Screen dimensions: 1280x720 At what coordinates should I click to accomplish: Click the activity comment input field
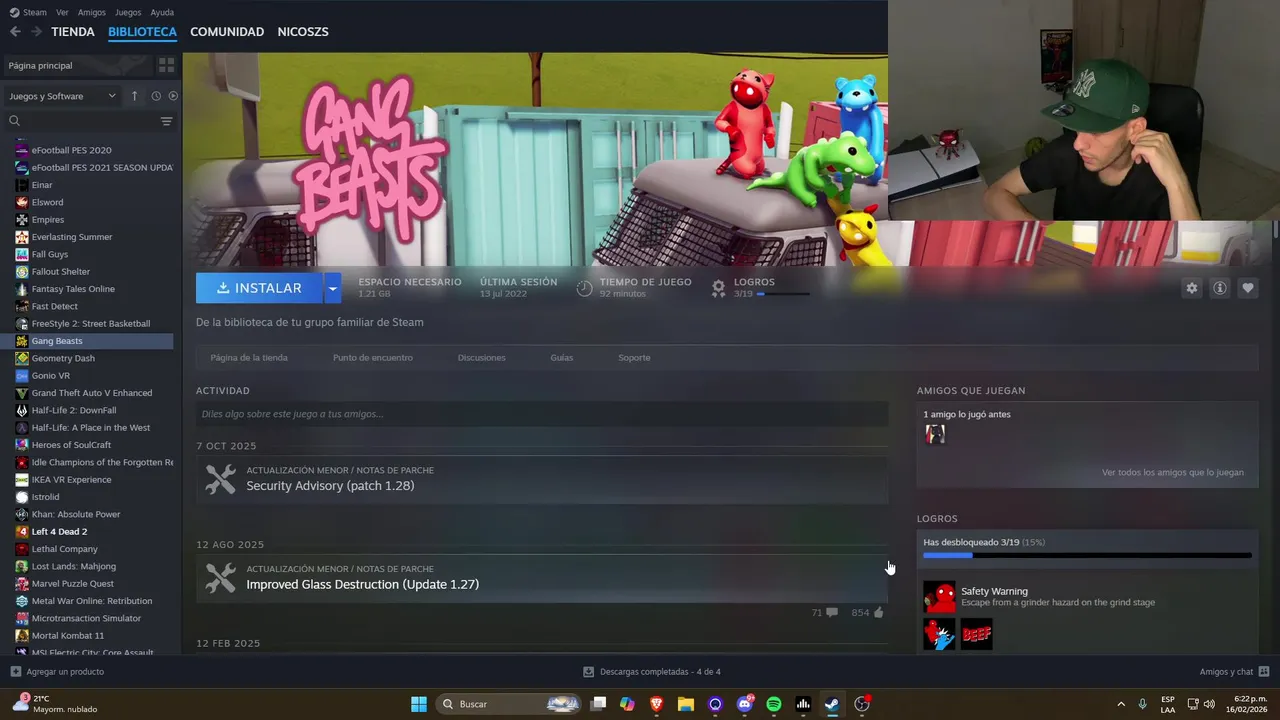(x=542, y=414)
